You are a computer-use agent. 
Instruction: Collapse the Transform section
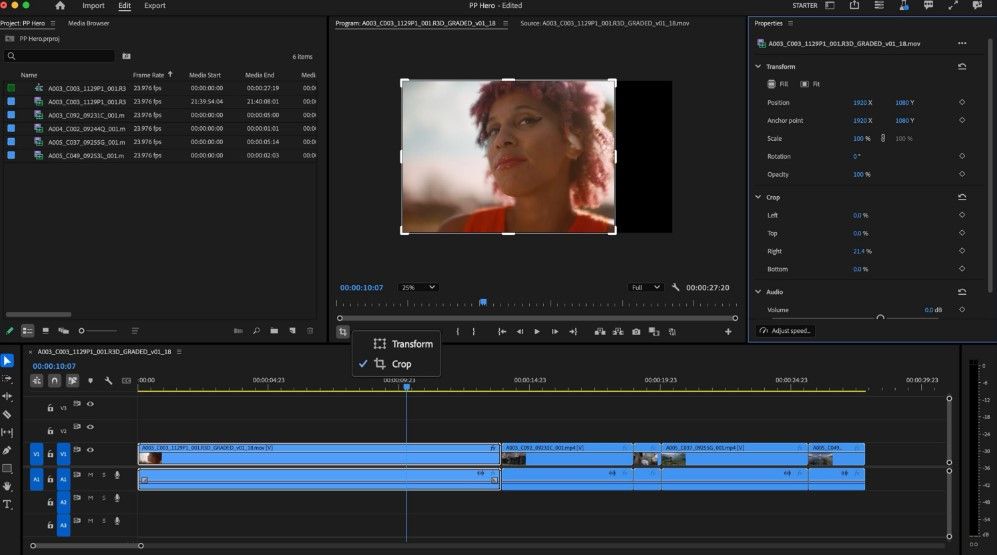(x=758, y=66)
